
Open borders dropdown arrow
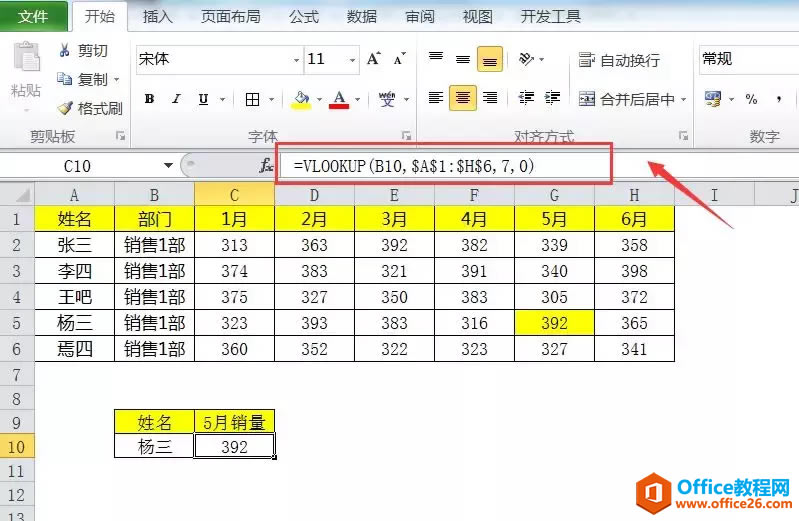[x=272, y=99]
